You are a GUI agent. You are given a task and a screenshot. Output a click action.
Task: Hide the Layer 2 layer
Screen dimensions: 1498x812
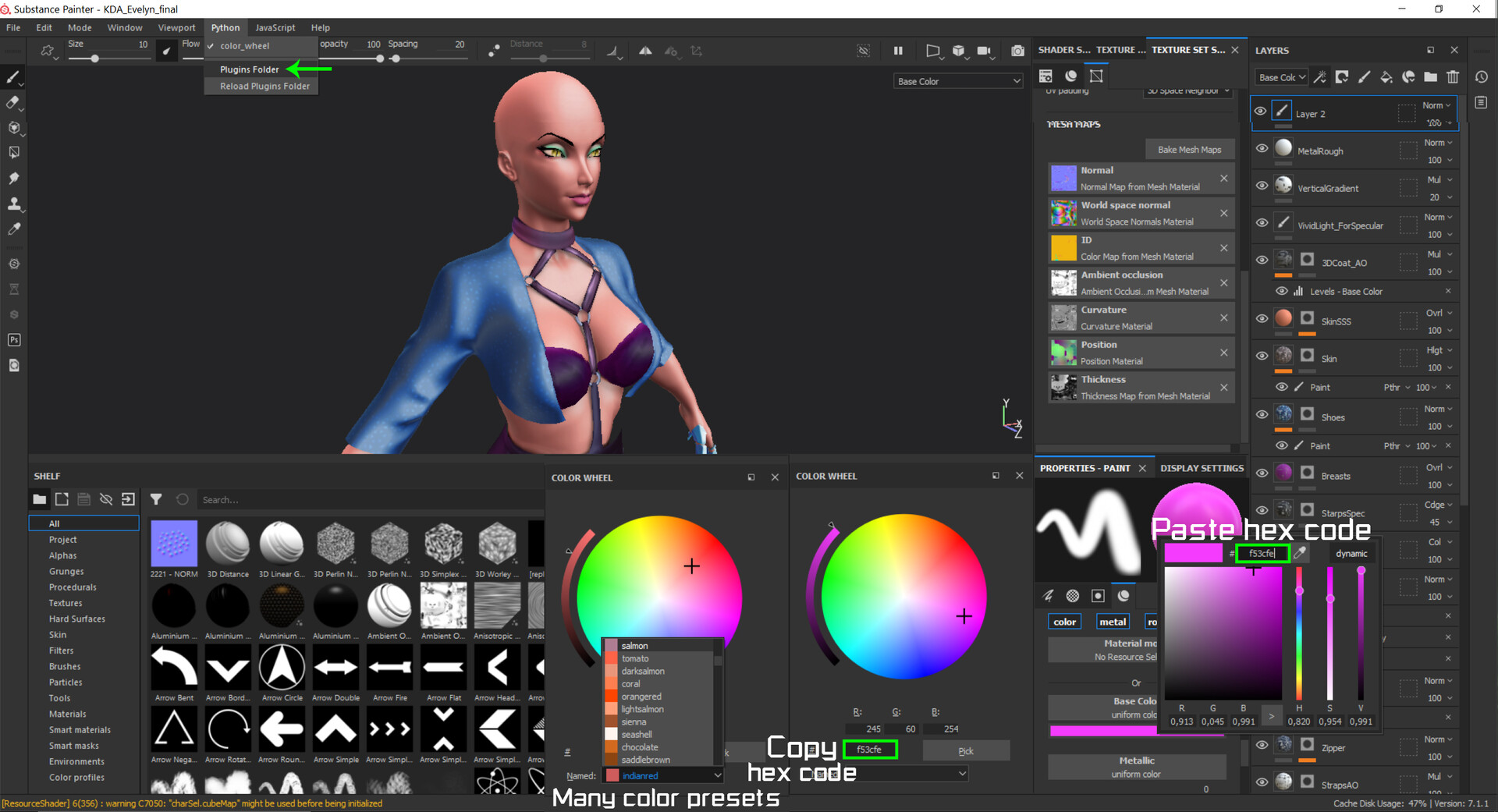[1262, 112]
